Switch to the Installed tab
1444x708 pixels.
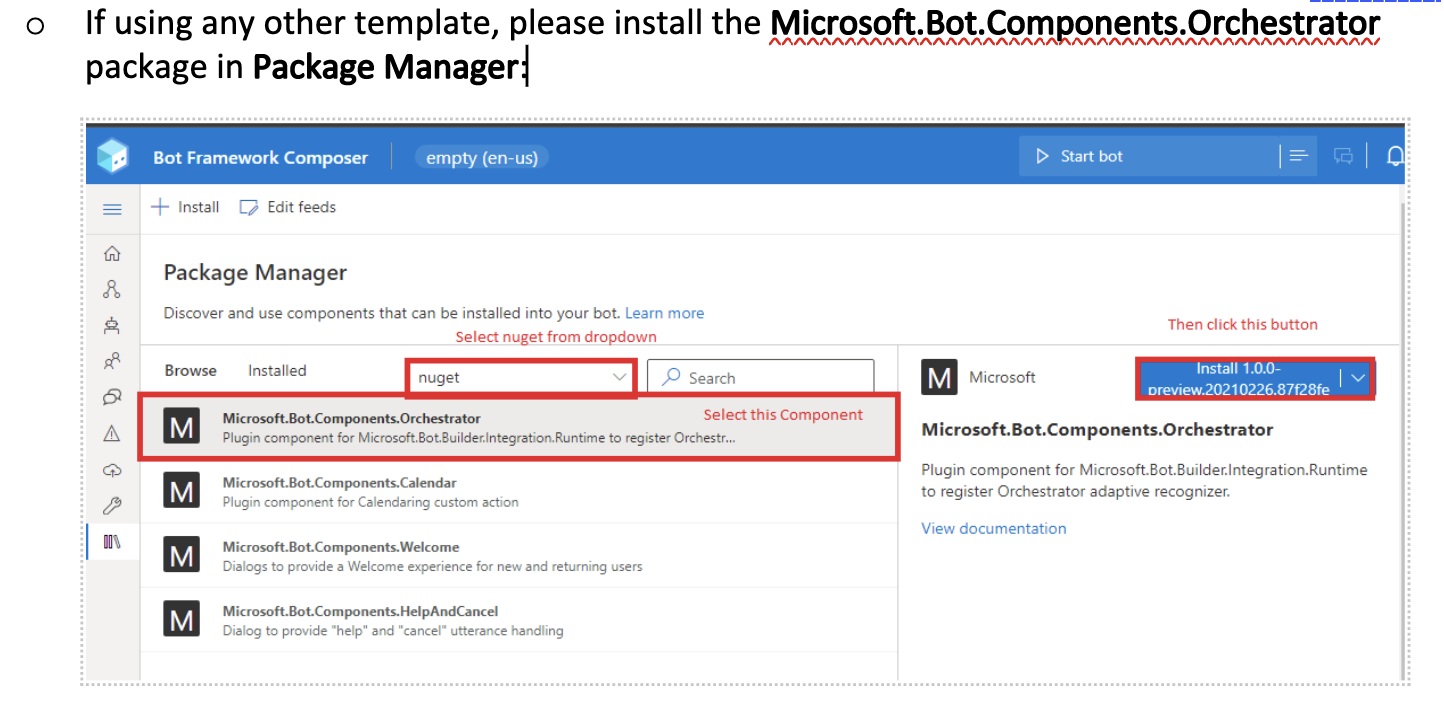pyautogui.click(x=276, y=370)
